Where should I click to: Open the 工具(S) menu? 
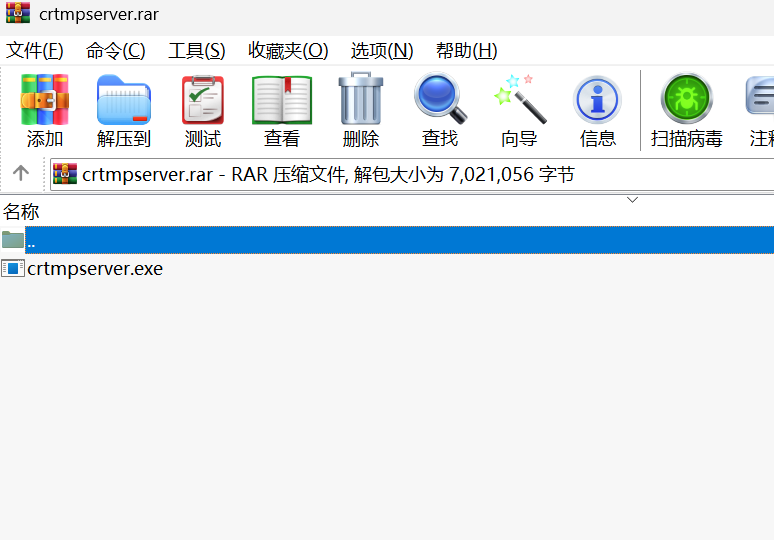pos(197,50)
